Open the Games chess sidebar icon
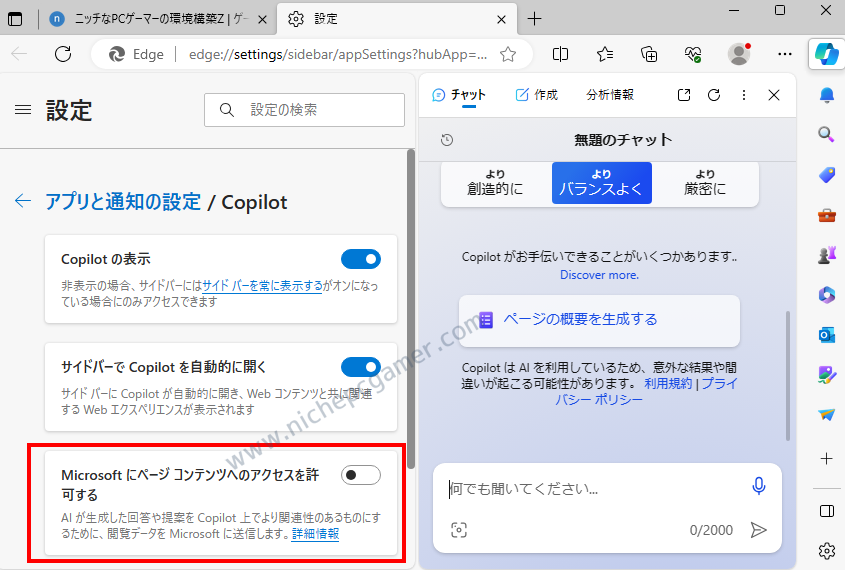Screen dimensions: 845x570 [826, 255]
